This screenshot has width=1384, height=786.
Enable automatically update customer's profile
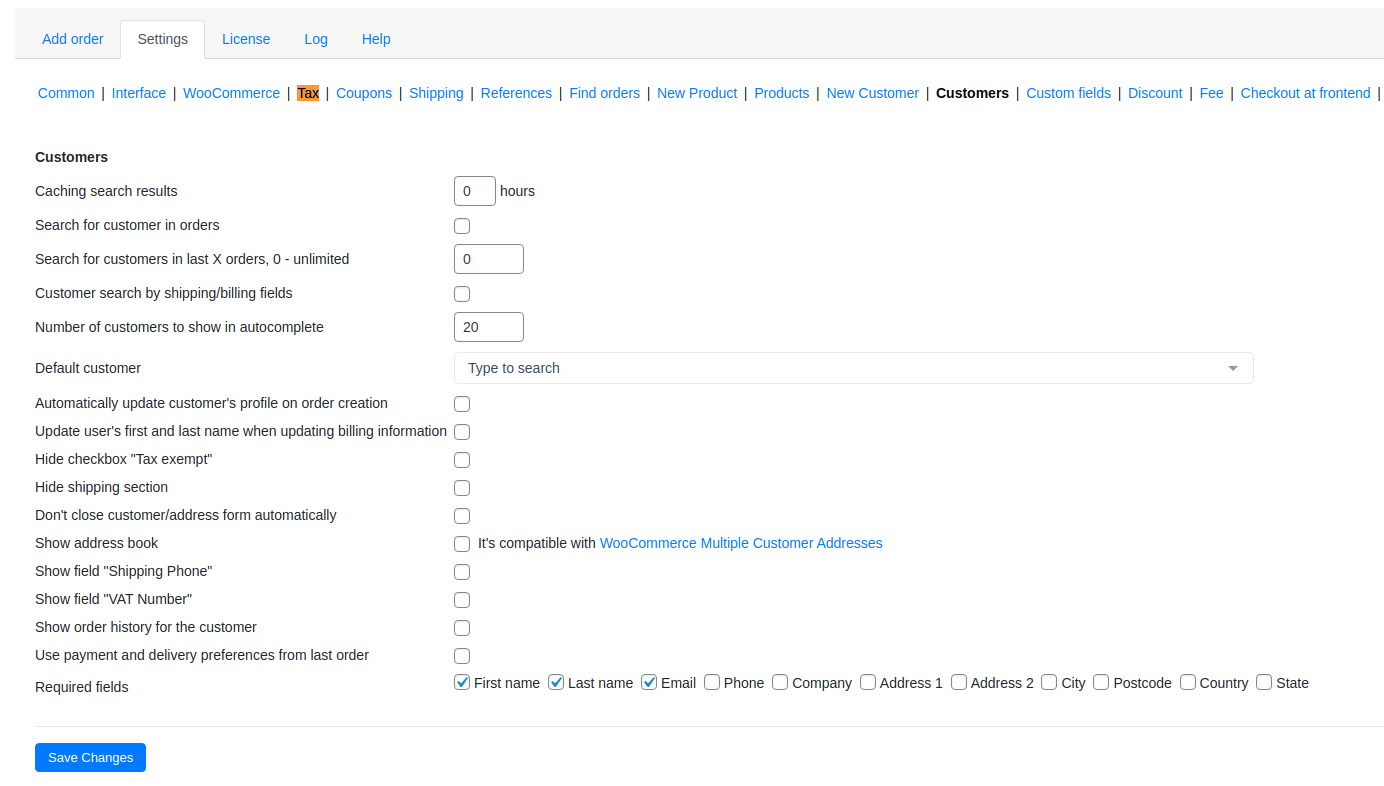(x=462, y=404)
